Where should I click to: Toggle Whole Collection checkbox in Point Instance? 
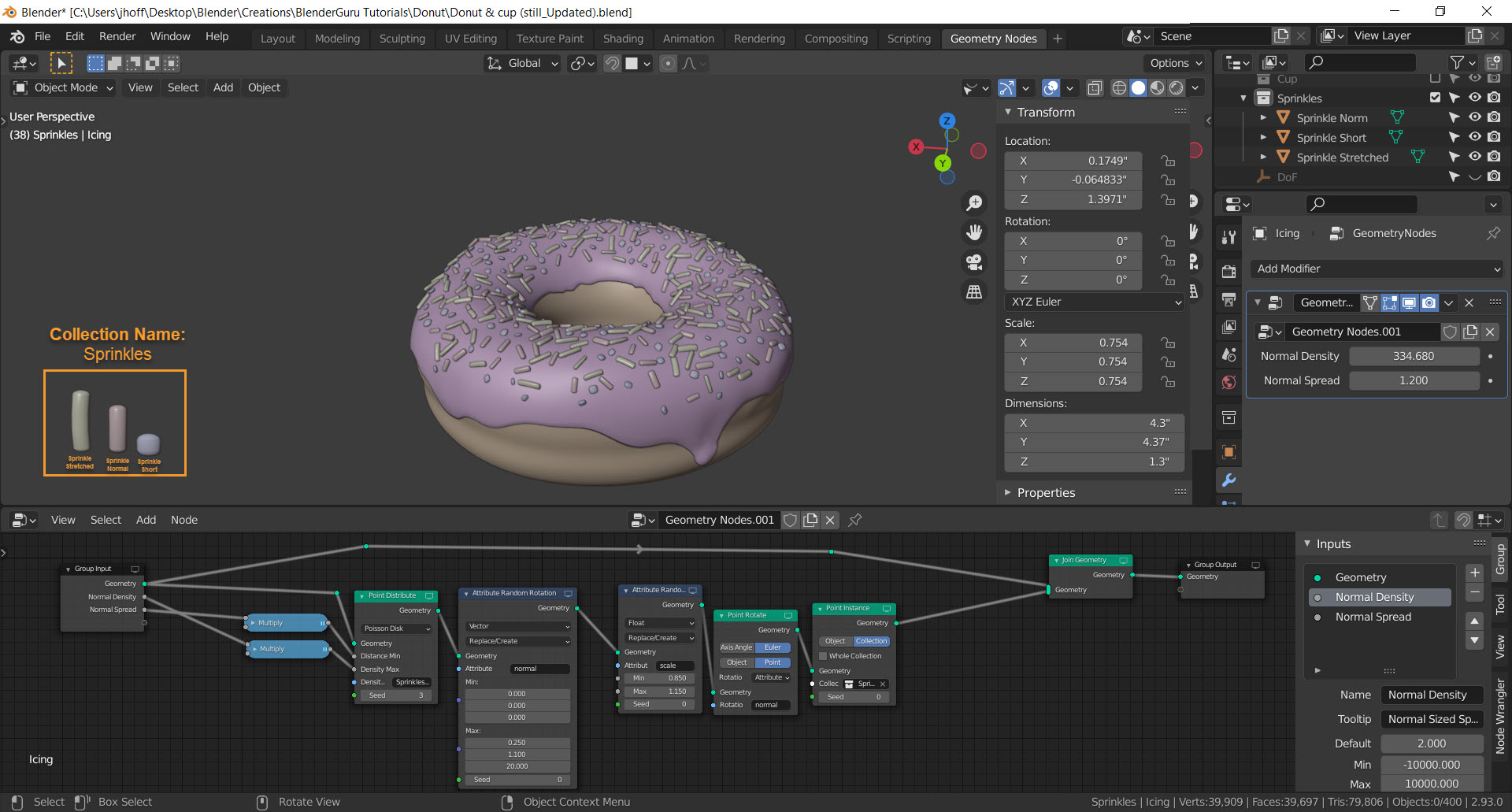coord(823,656)
